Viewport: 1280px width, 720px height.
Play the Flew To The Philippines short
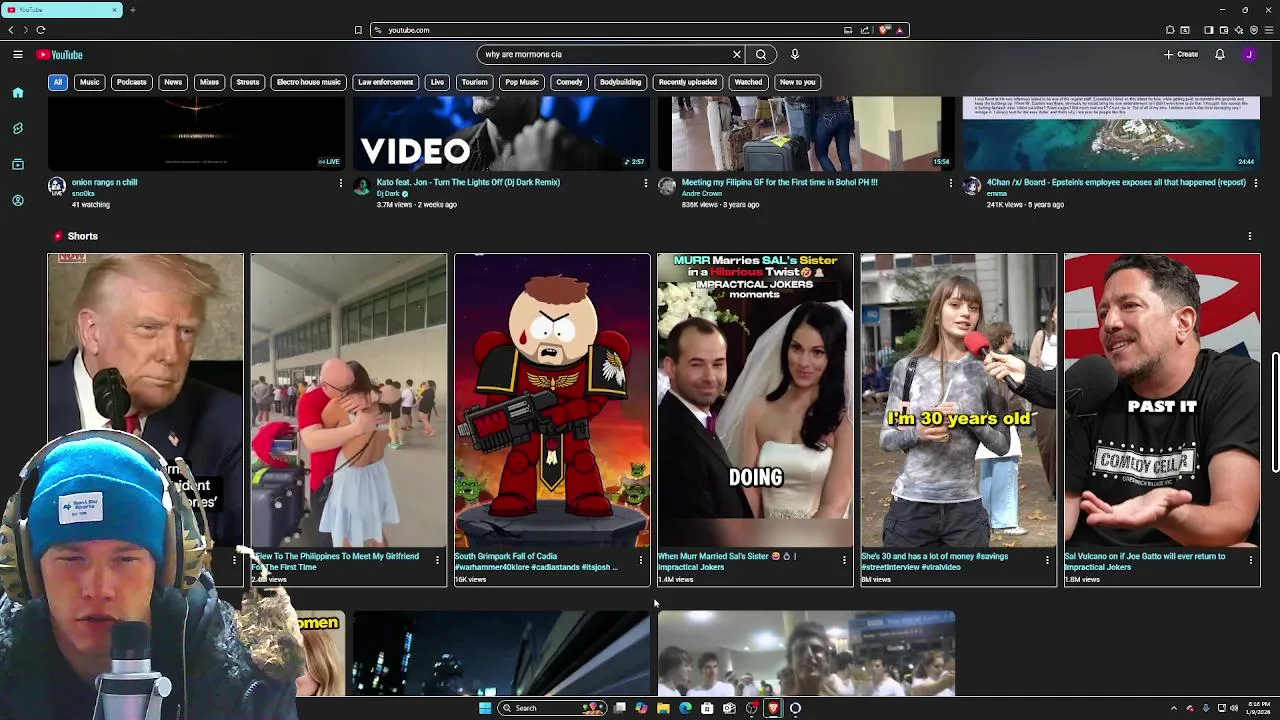(x=349, y=400)
